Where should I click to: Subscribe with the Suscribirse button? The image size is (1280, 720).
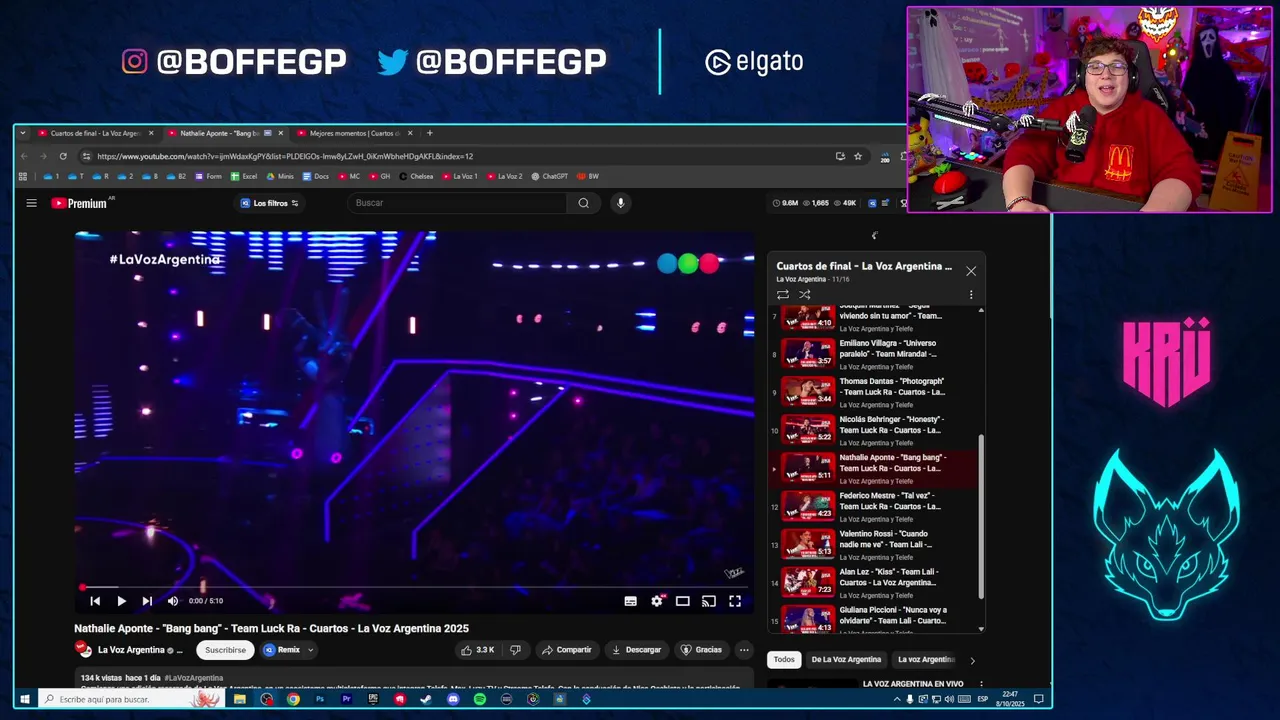tap(225, 650)
